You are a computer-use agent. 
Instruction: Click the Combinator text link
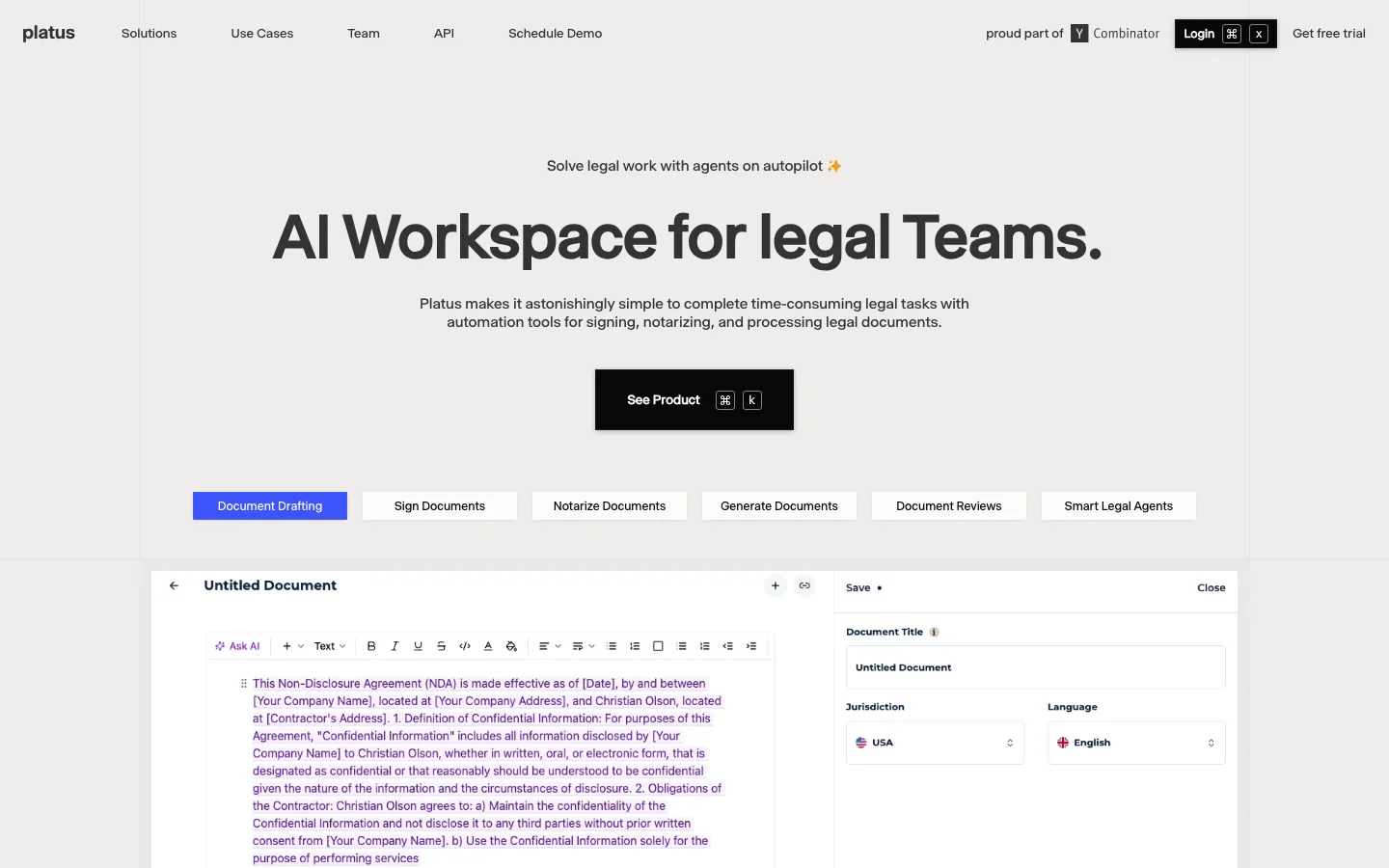click(x=1127, y=34)
